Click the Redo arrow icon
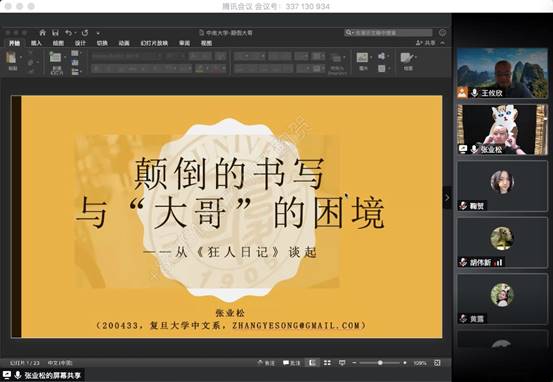This screenshot has width=553, height=382. [85, 33]
